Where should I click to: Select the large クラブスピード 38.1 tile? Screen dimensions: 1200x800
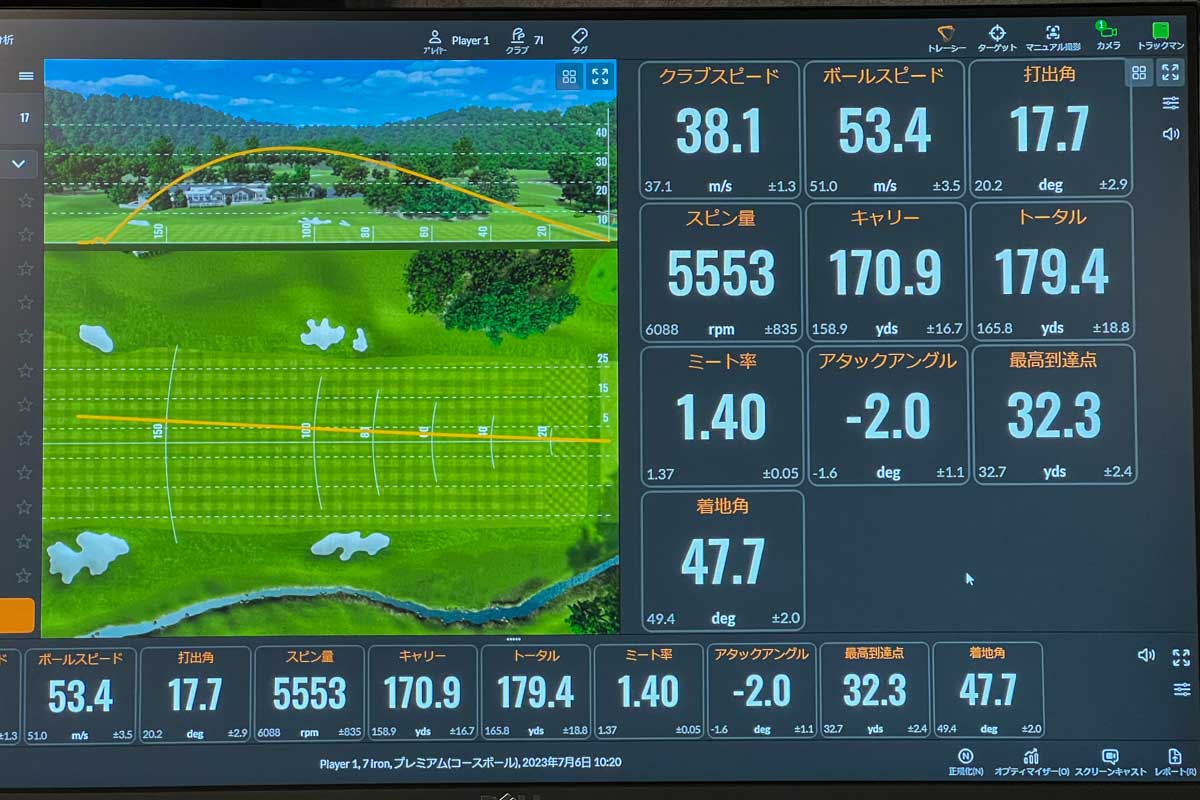pos(719,129)
